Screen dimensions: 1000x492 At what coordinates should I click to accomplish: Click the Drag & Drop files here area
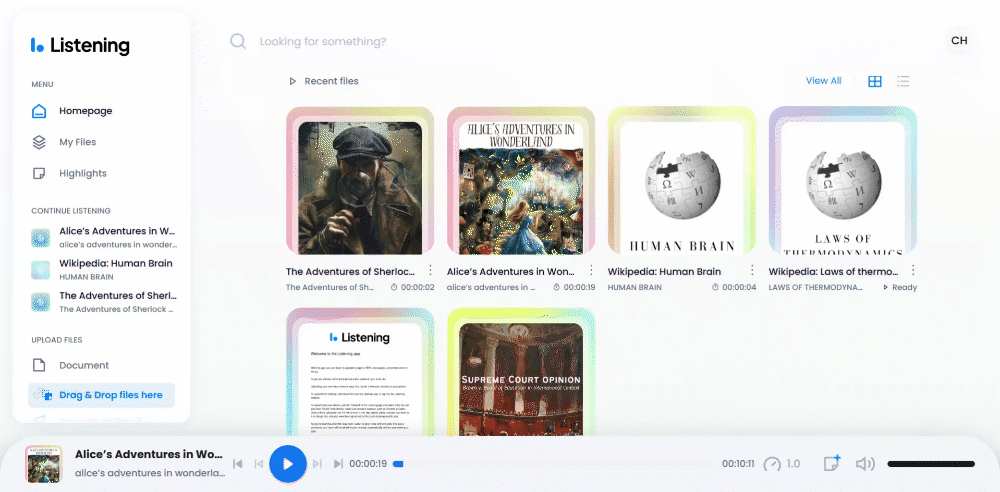point(101,395)
